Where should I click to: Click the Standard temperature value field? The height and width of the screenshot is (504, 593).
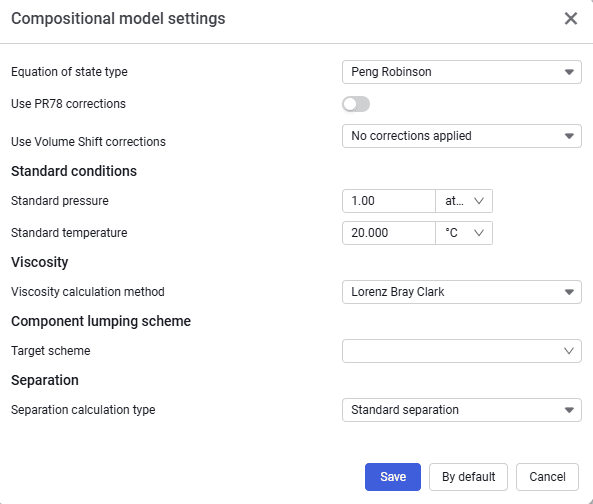tap(389, 233)
